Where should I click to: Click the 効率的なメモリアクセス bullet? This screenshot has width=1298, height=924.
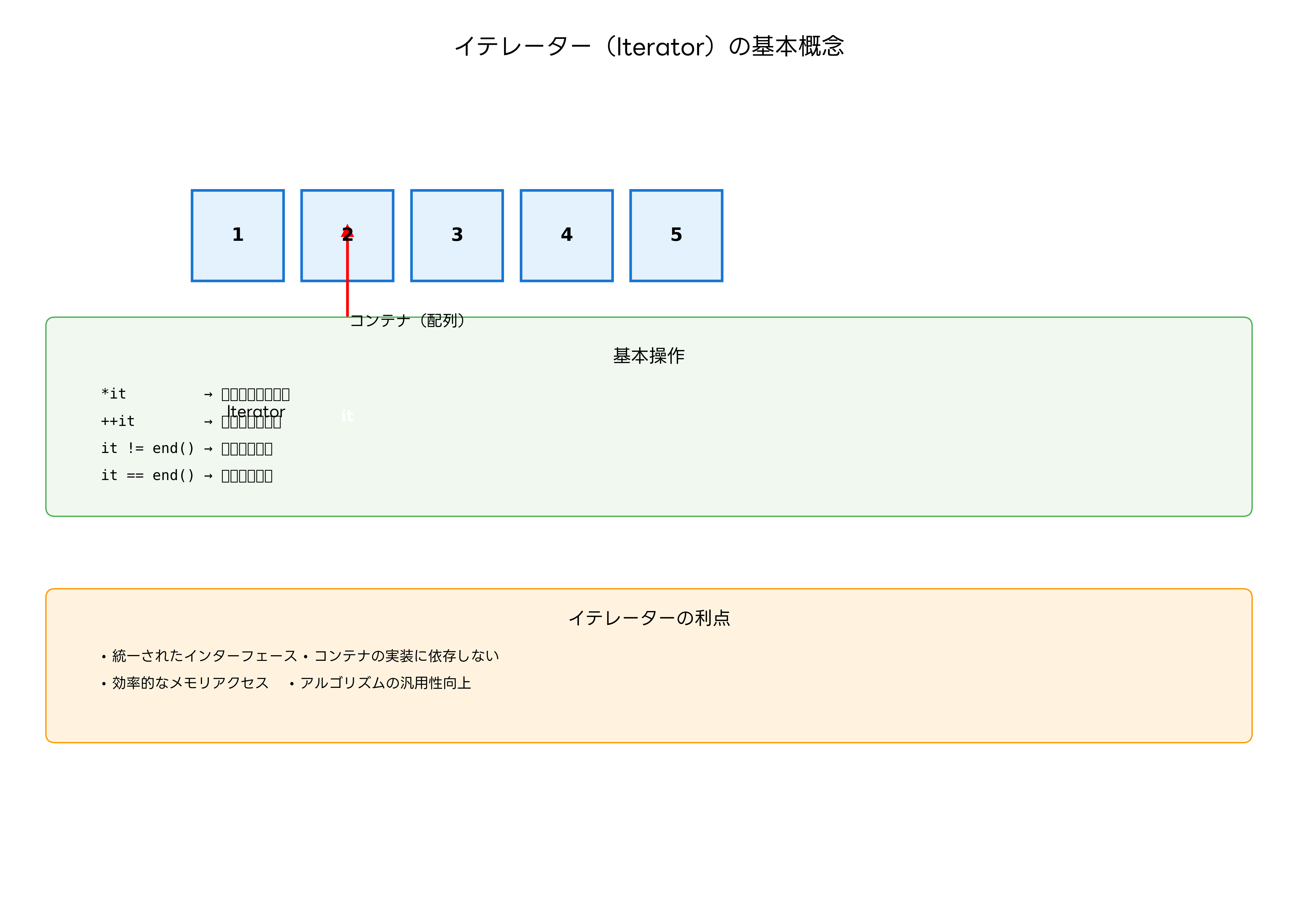pos(185,683)
